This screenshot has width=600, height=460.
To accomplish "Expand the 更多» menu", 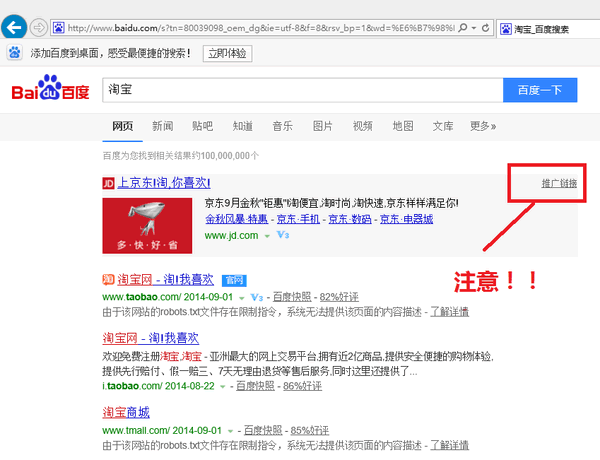I will click(x=483, y=126).
